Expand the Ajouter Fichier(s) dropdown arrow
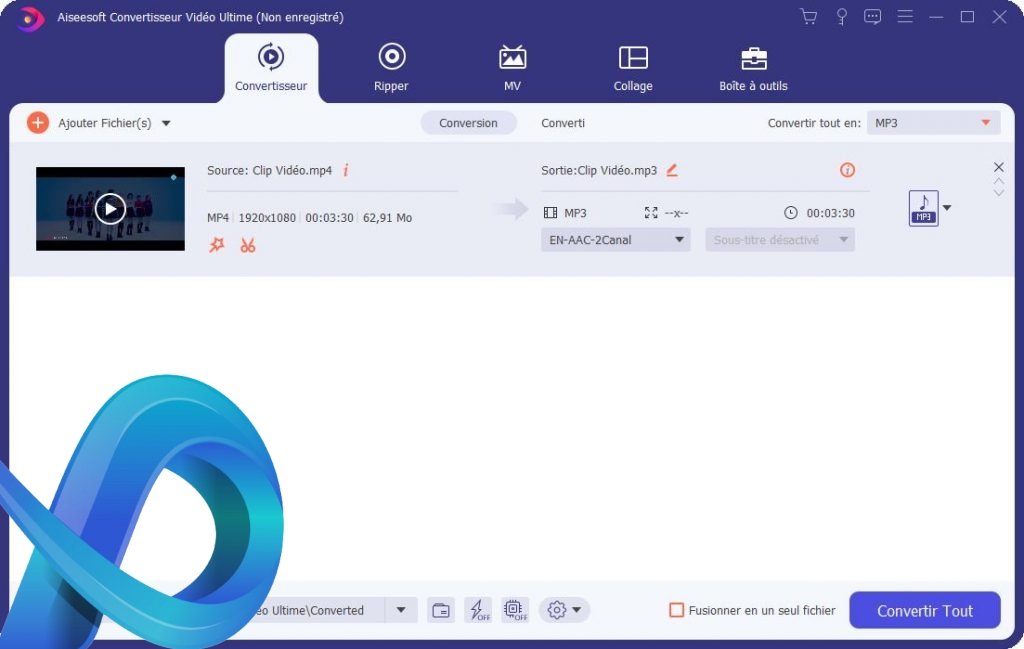 click(x=166, y=123)
